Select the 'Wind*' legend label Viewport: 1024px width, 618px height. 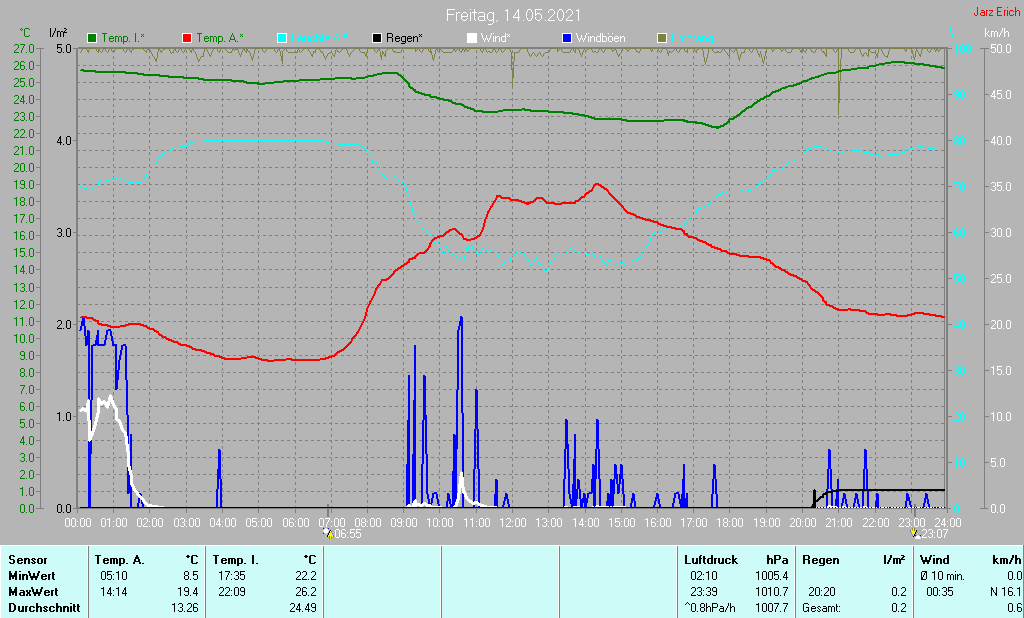496,39
